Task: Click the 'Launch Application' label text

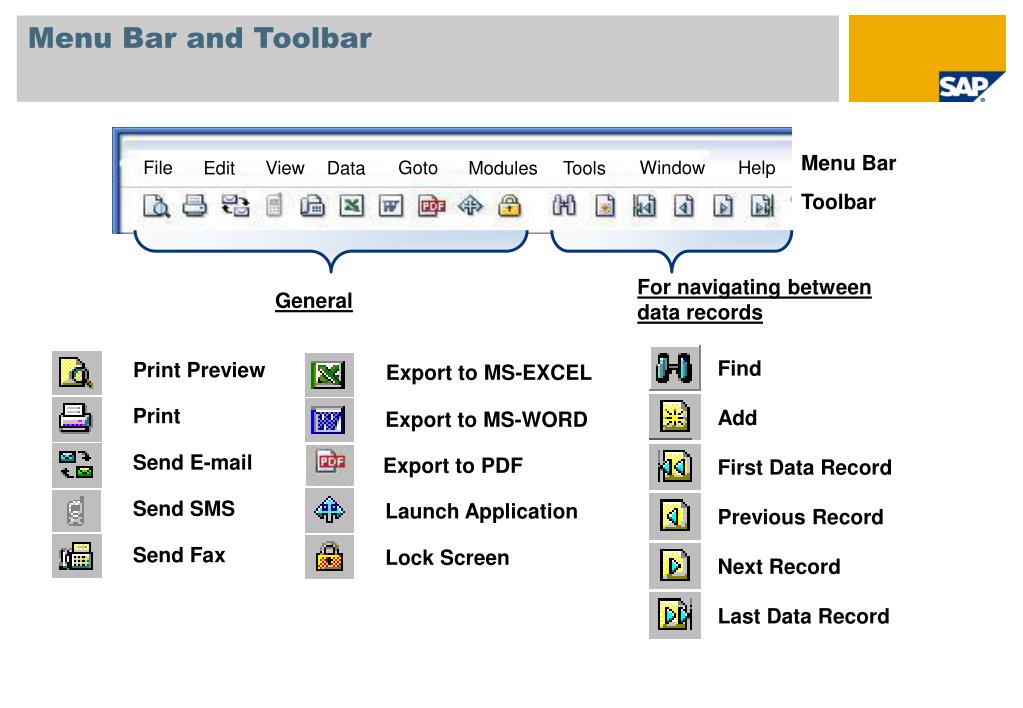Action: [481, 512]
